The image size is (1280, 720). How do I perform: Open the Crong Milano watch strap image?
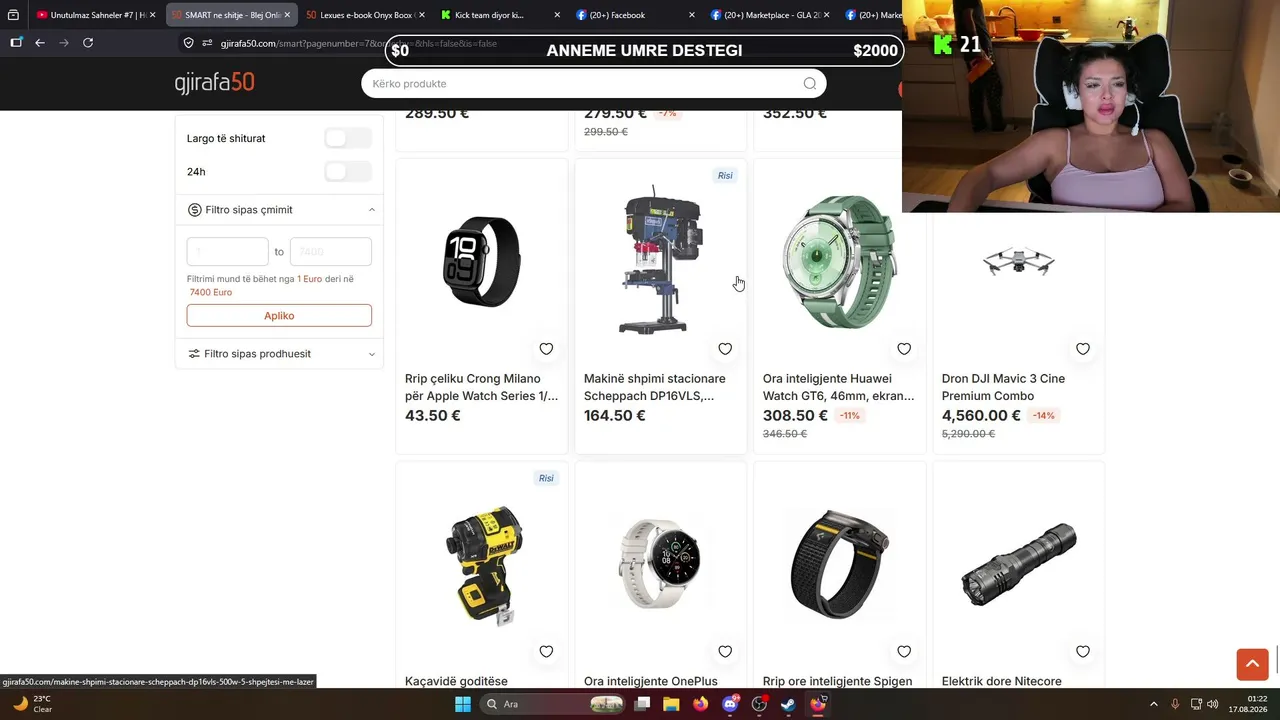coord(482,261)
